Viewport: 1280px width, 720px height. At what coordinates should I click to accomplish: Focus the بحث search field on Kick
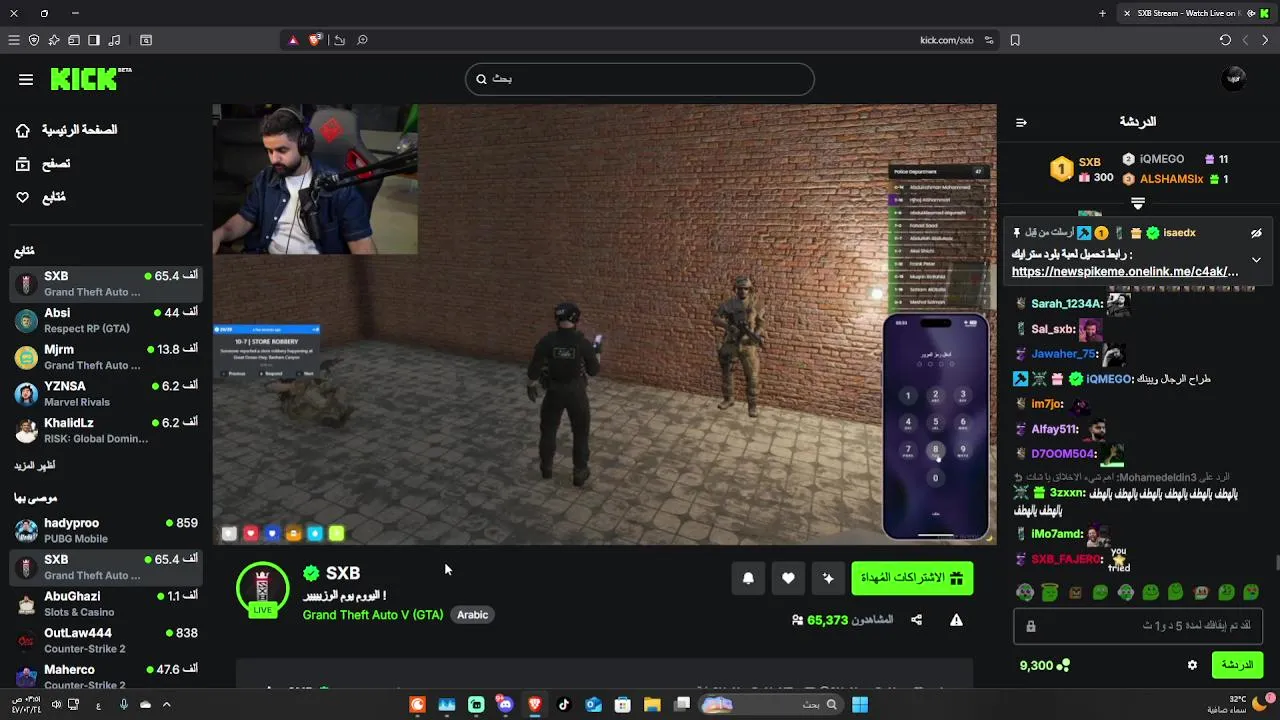639,79
